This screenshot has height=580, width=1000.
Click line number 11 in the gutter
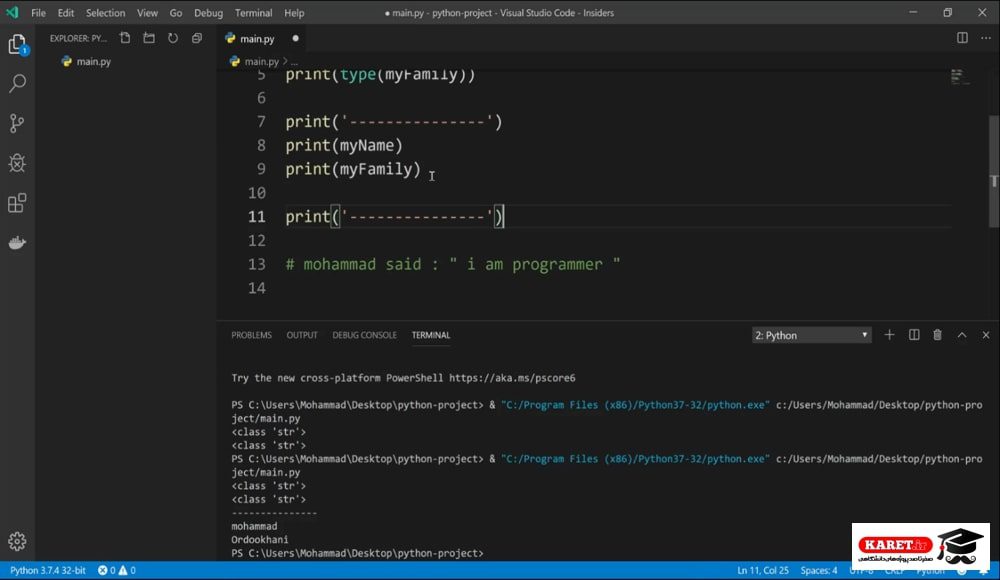pos(256,217)
